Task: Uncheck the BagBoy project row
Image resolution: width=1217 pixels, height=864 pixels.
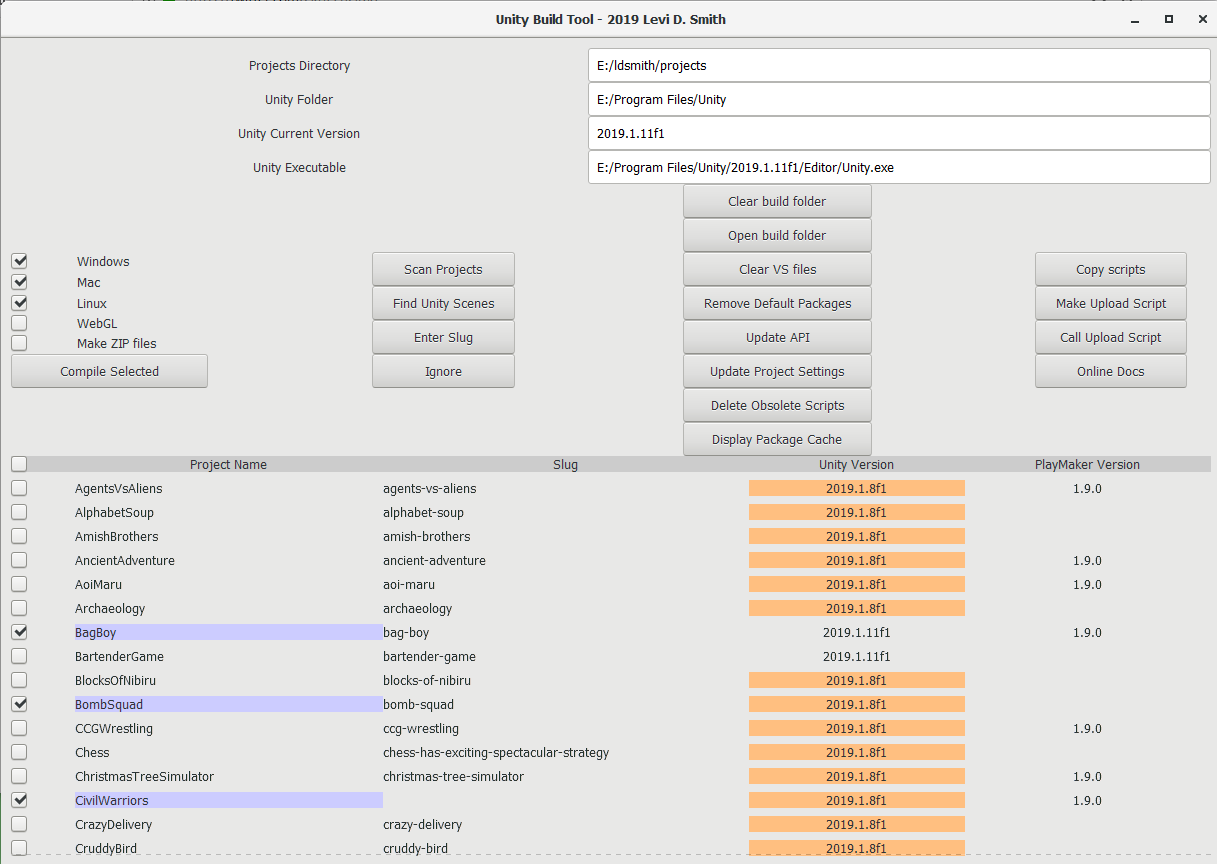Action: pos(19,631)
